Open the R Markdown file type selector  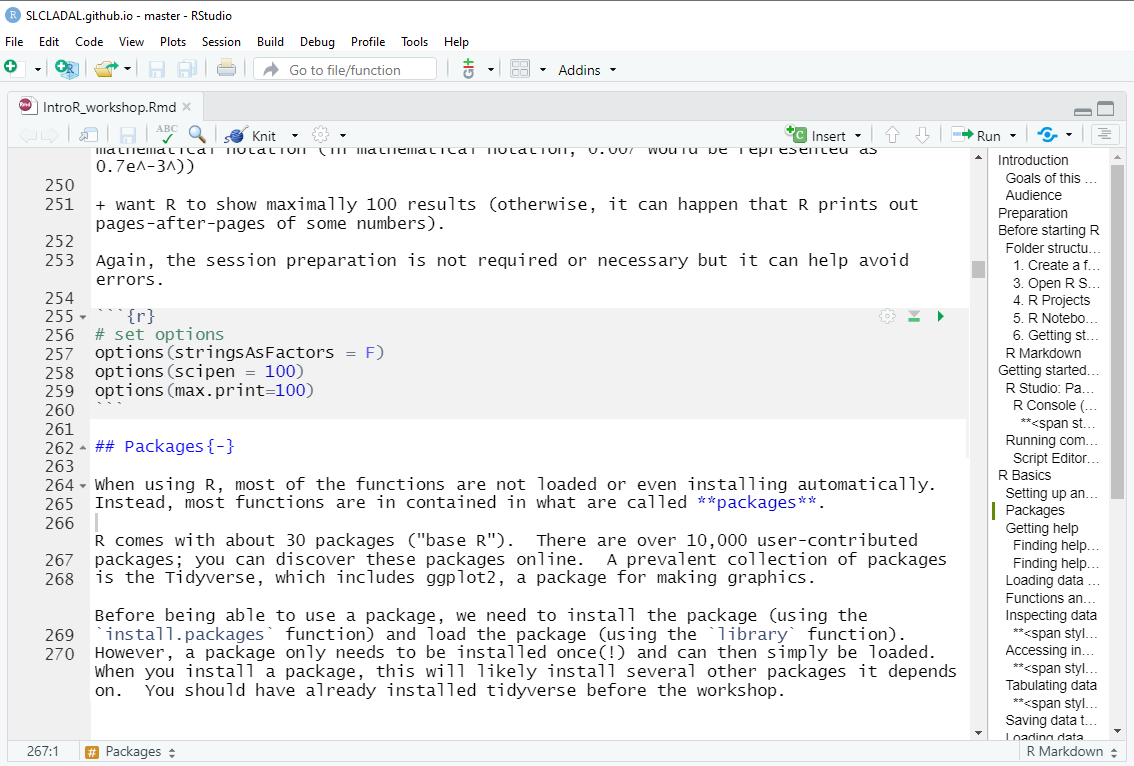pos(1072,752)
